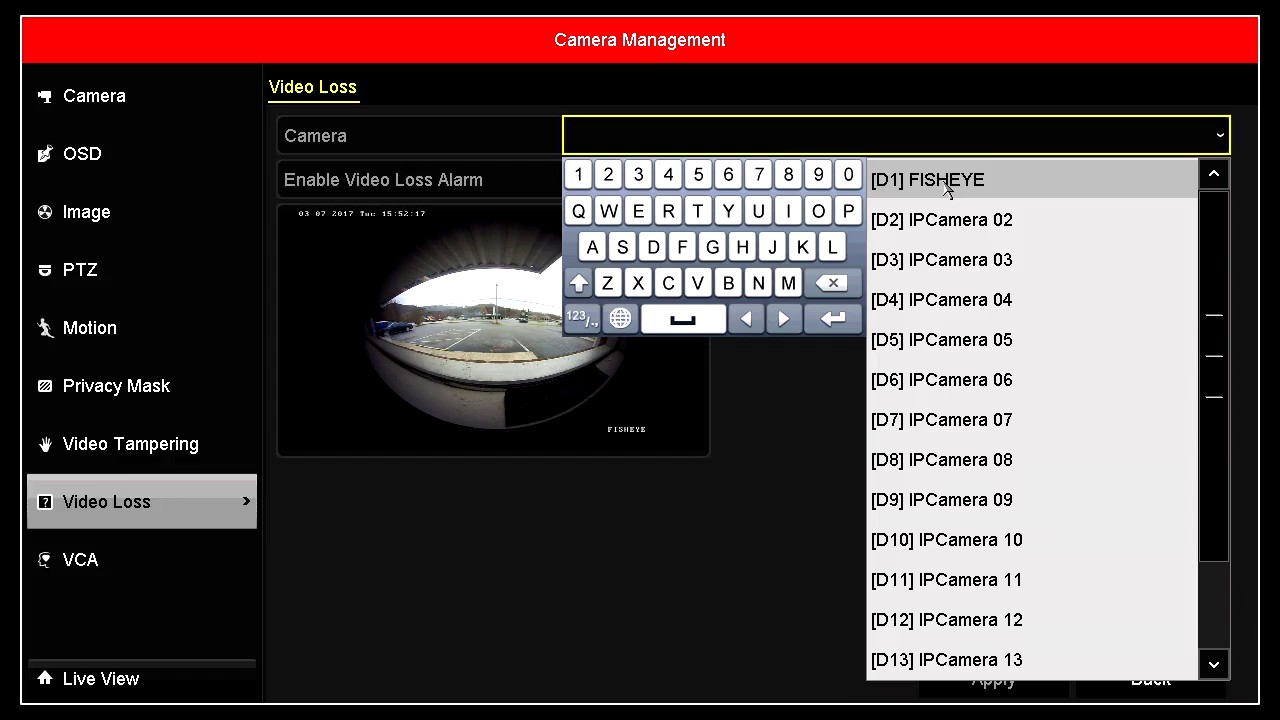
Task: Choose [D13] IPCamera 13
Action: [x=1032, y=660]
